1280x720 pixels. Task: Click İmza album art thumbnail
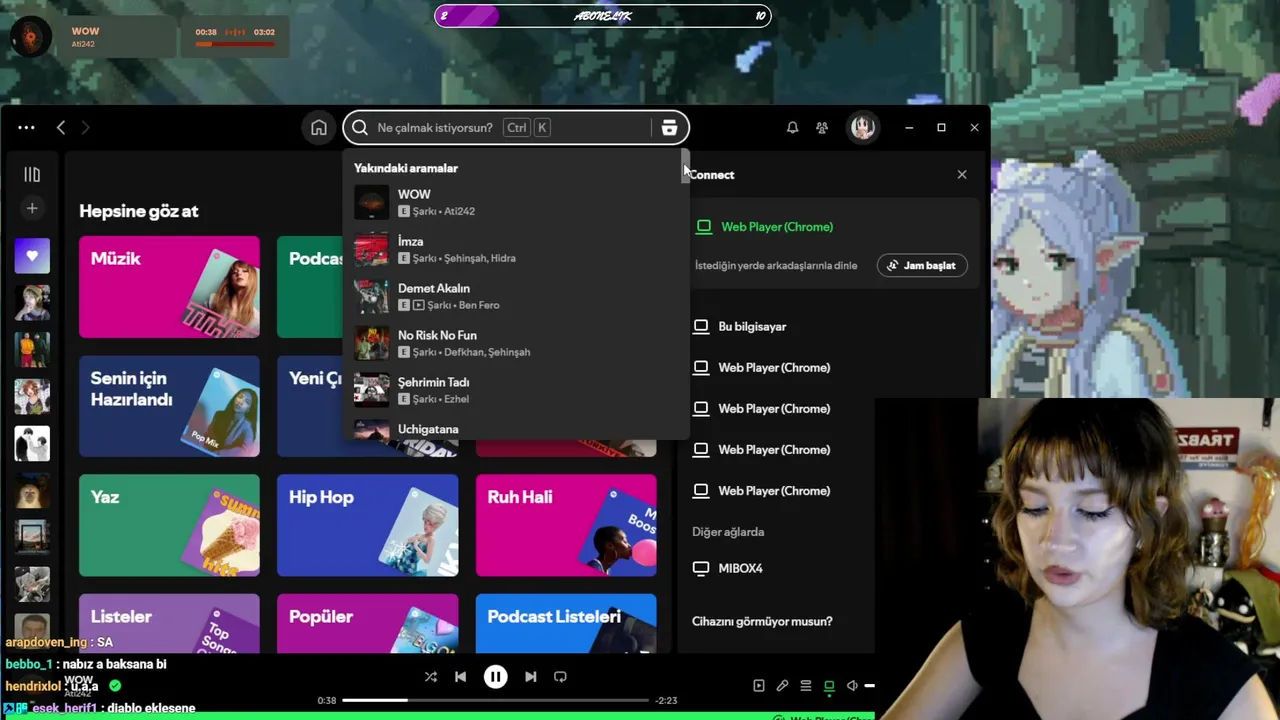(x=371, y=249)
